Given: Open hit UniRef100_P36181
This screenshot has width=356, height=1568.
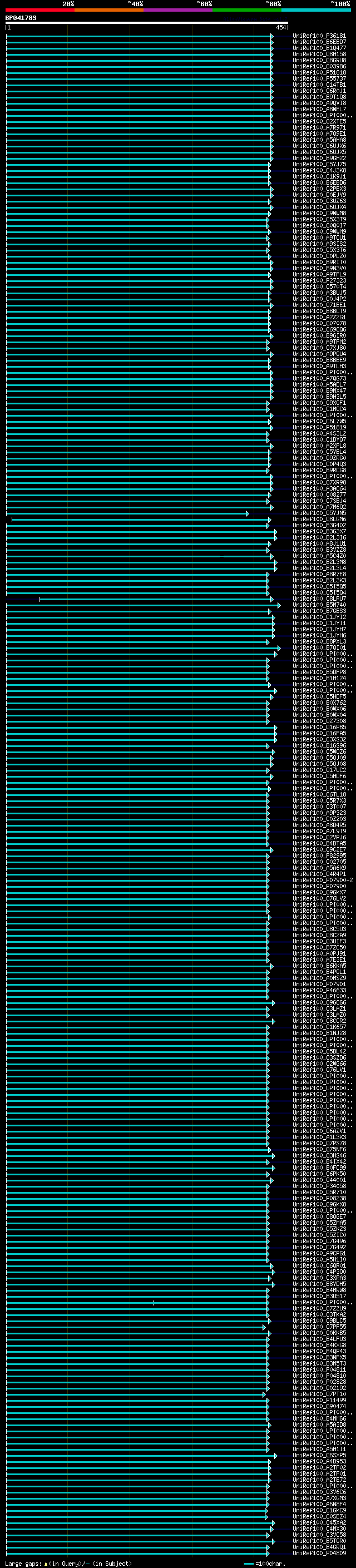Looking at the screenshot, I should [x=319, y=36].
